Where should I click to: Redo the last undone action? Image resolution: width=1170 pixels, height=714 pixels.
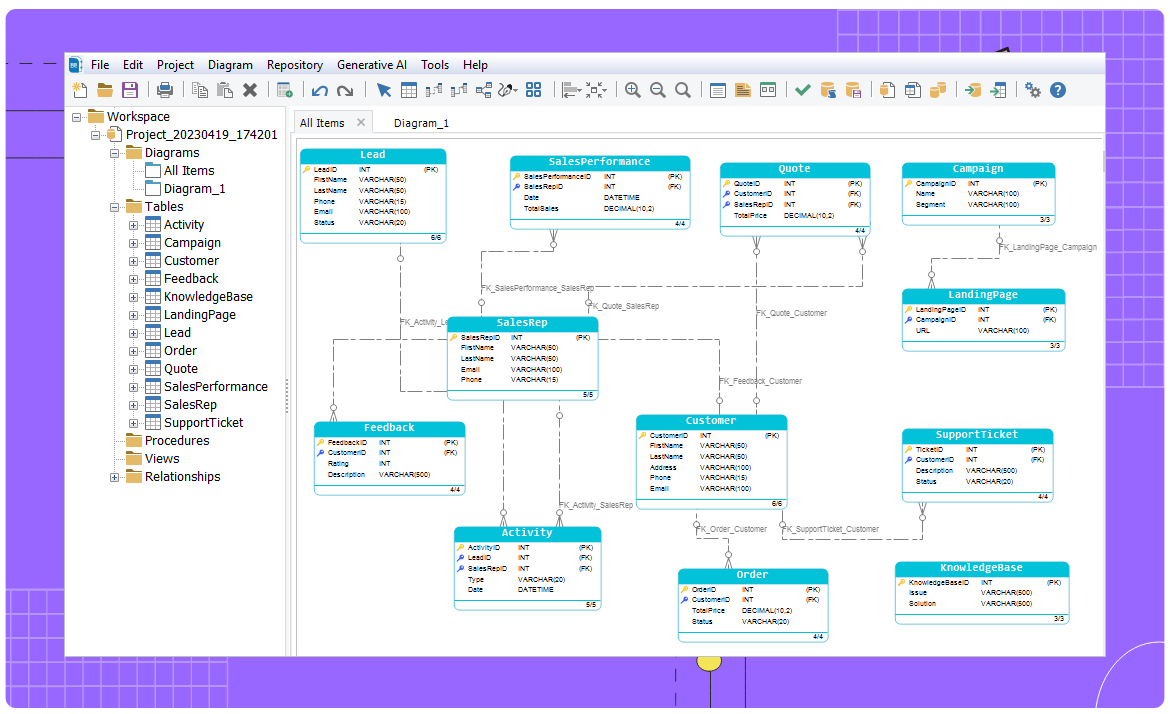pos(345,90)
